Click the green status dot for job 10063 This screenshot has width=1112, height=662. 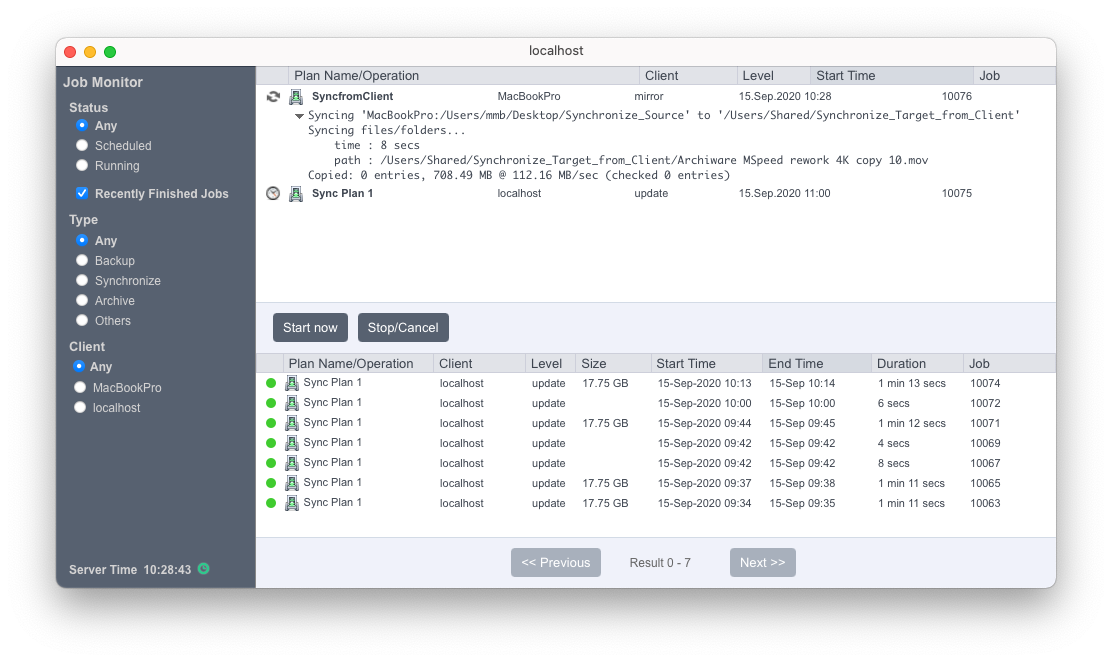(x=271, y=503)
